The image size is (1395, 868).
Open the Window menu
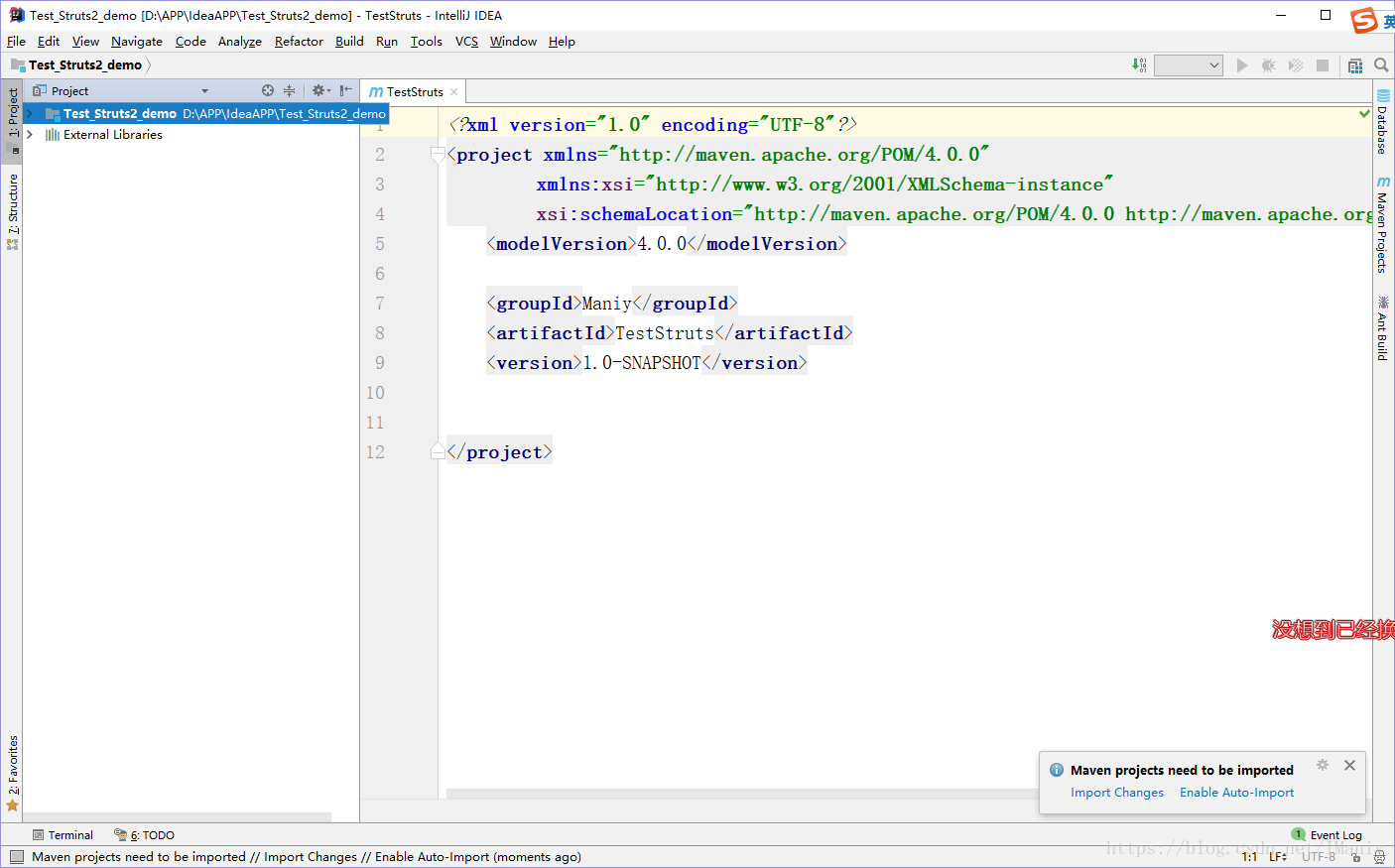pyautogui.click(x=513, y=42)
